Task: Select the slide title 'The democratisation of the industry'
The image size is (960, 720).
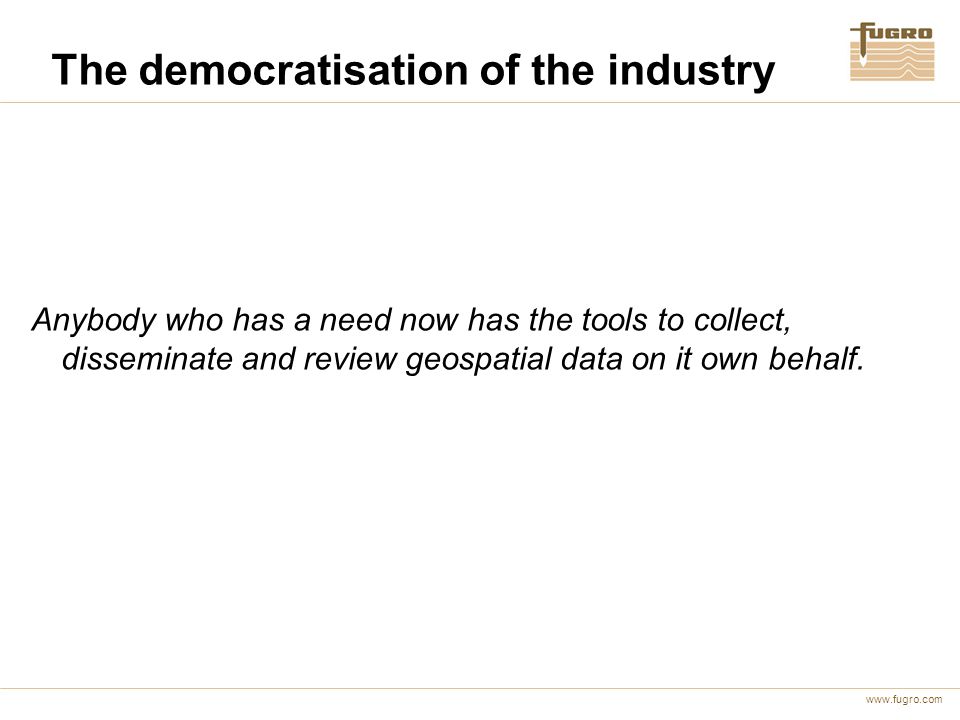Action: coord(414,70)
